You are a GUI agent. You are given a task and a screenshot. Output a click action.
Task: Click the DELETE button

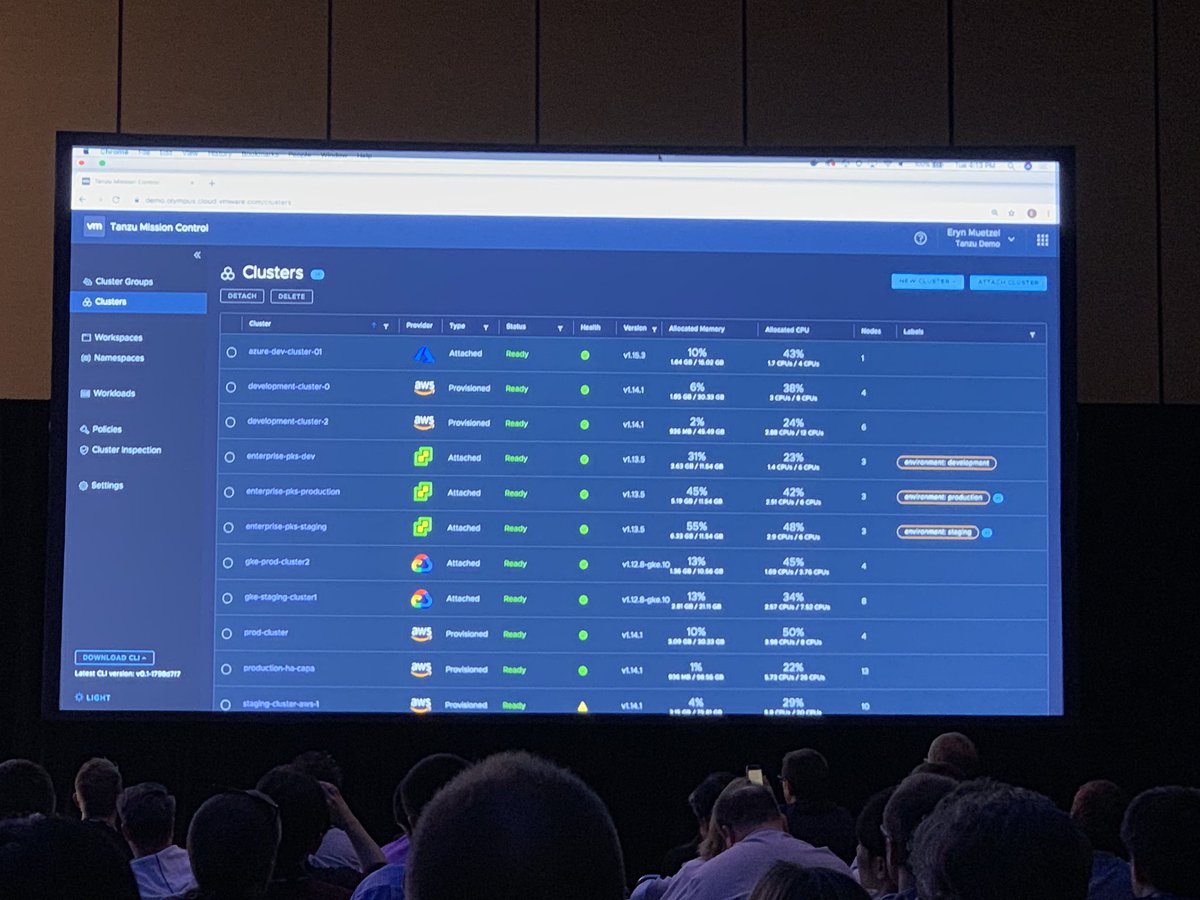coord(291,296)
